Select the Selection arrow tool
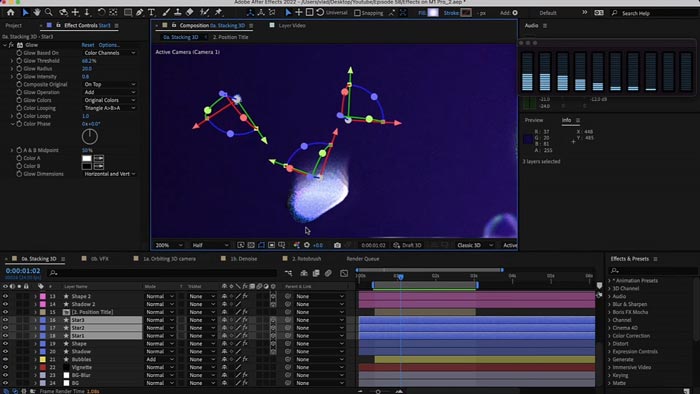Viewport: 700px width, 394px height. pos(25,12)
